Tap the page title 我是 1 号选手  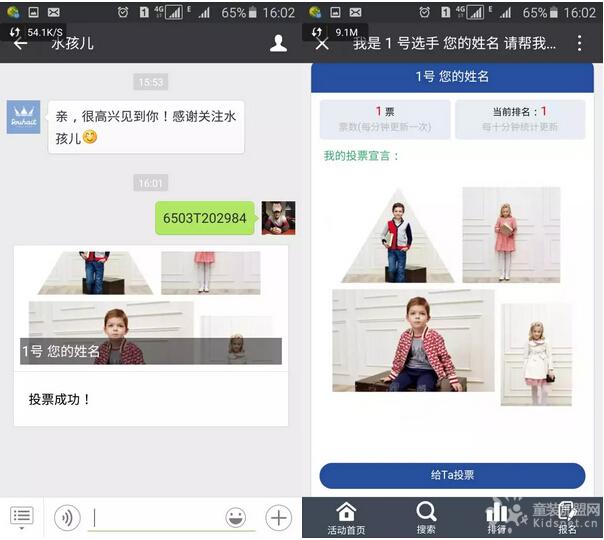(454, 43)
